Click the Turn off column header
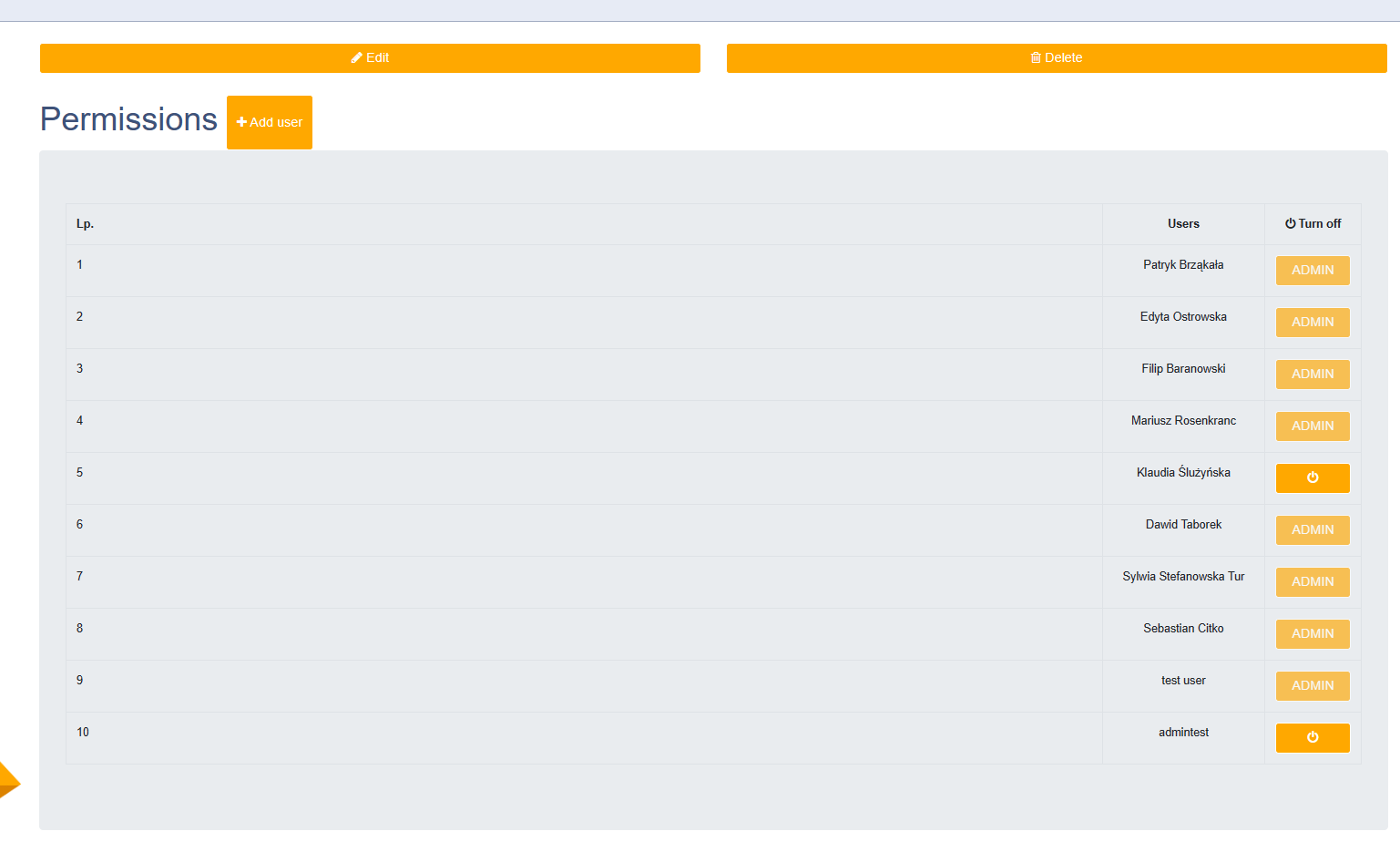This screenshot has width=1400, height=852. pyautogui.click(x=1313, y=224)
